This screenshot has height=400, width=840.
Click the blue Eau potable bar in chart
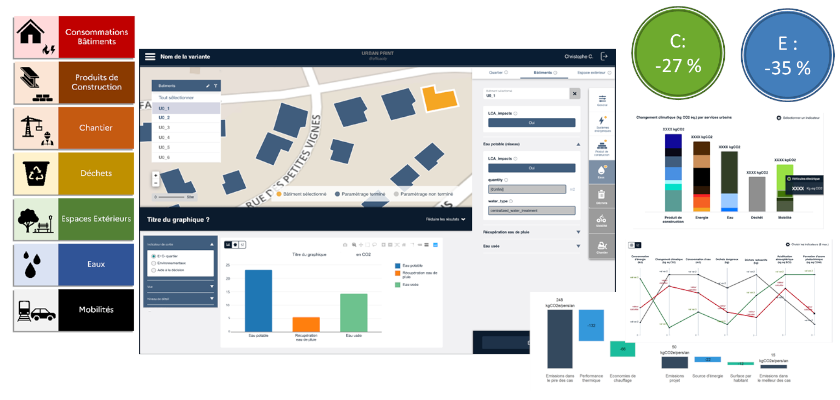click(x=258, y=300)
